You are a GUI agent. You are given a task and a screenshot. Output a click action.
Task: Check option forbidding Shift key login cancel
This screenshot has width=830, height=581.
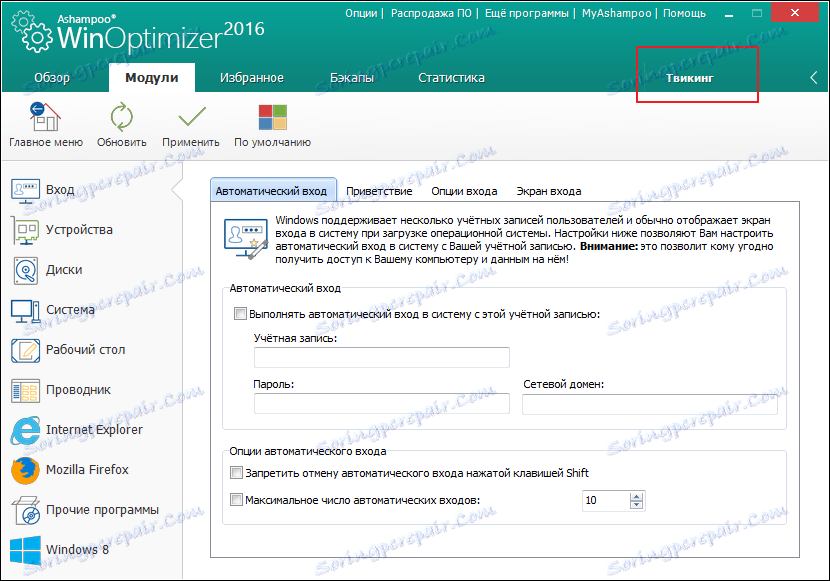(x=236, y=473)
